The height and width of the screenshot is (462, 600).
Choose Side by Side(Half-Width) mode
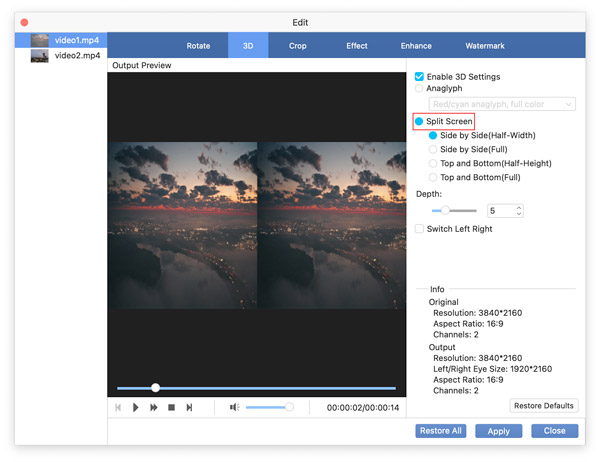[x=433, y=135]
